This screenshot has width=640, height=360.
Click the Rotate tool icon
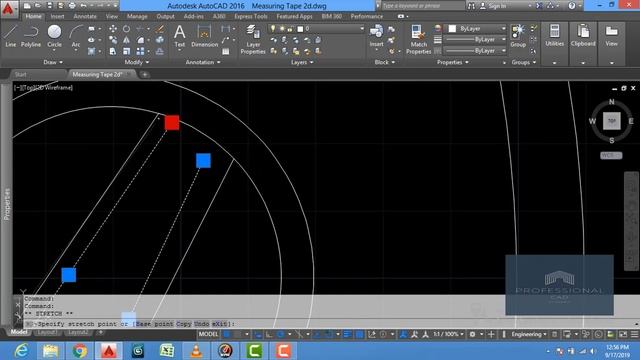pos(127,29)
